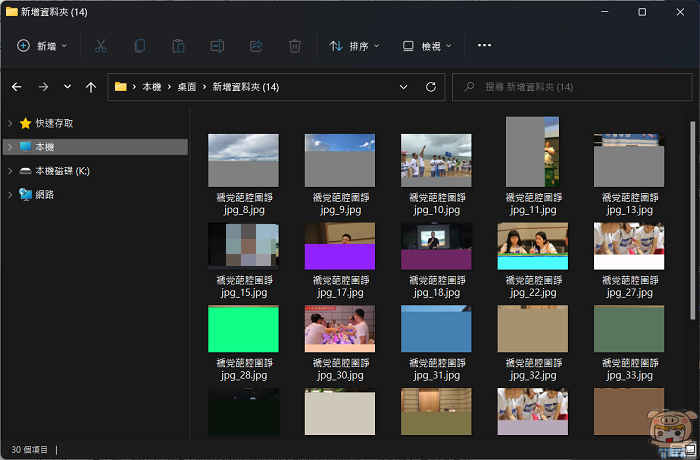Refresh the current folder view
This screenshot has height=460, width=700.
431,87
